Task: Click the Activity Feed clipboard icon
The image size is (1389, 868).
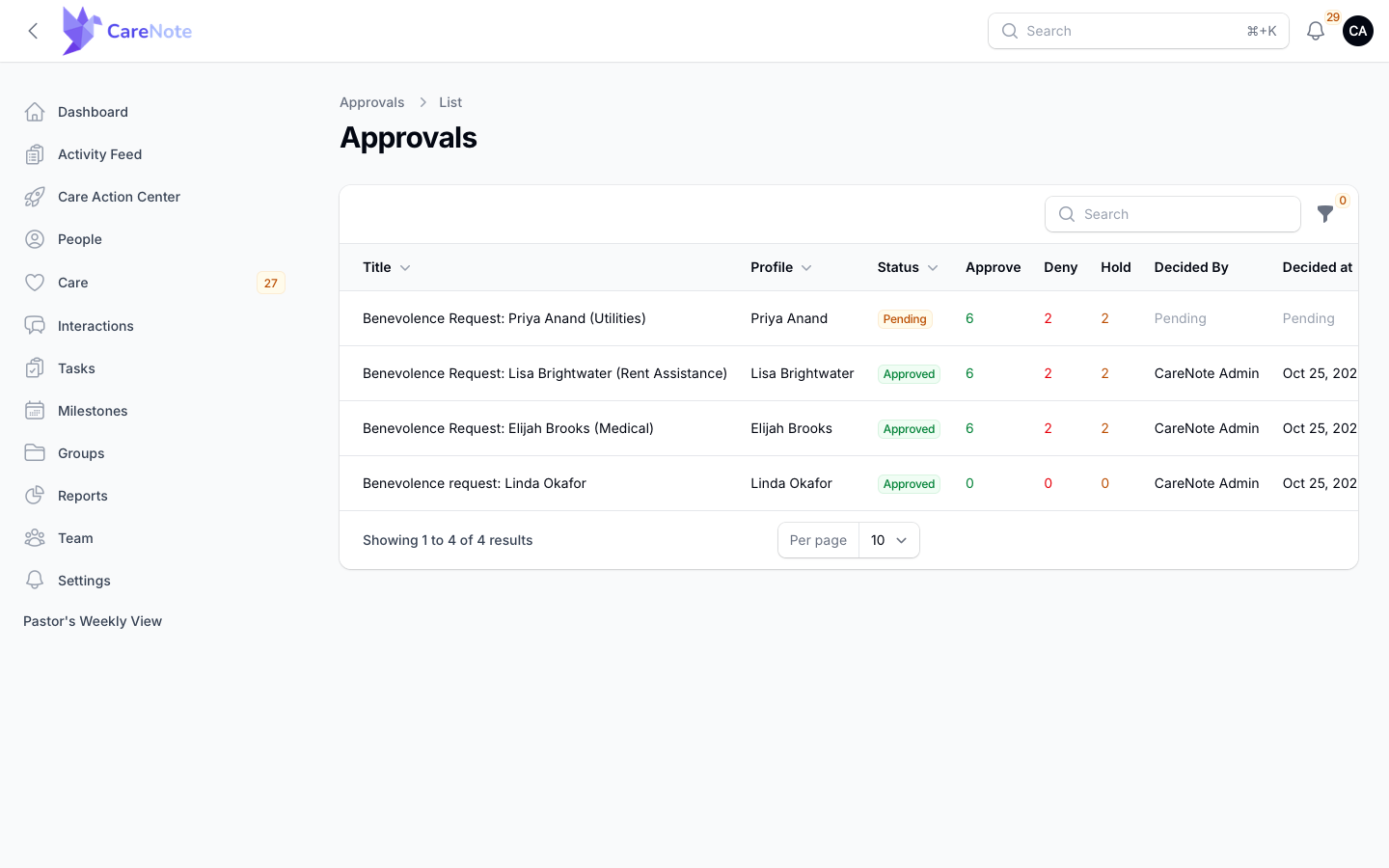Action: point(35,154)
